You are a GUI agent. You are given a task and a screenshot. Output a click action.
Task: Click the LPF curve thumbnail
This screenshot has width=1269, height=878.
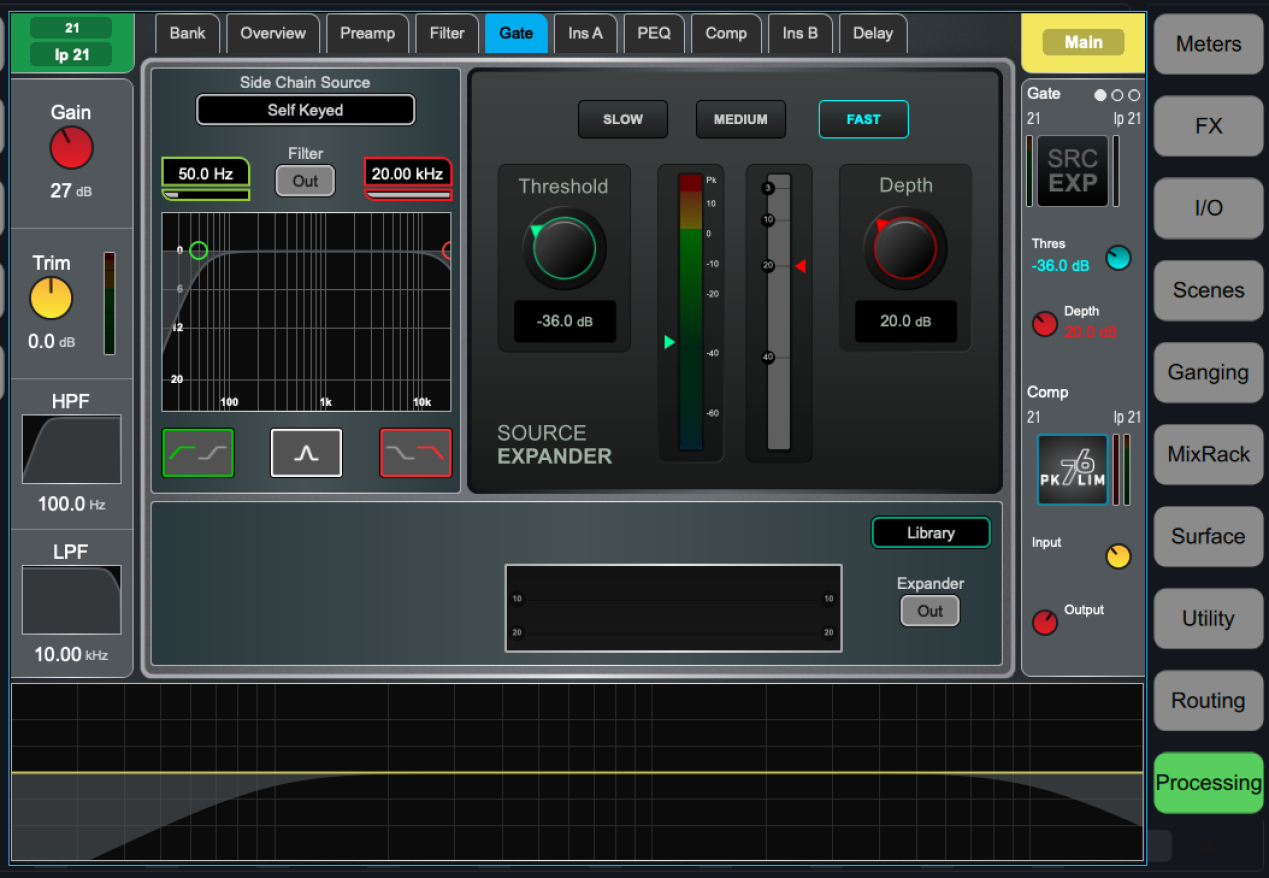click(x=71, y=600)
